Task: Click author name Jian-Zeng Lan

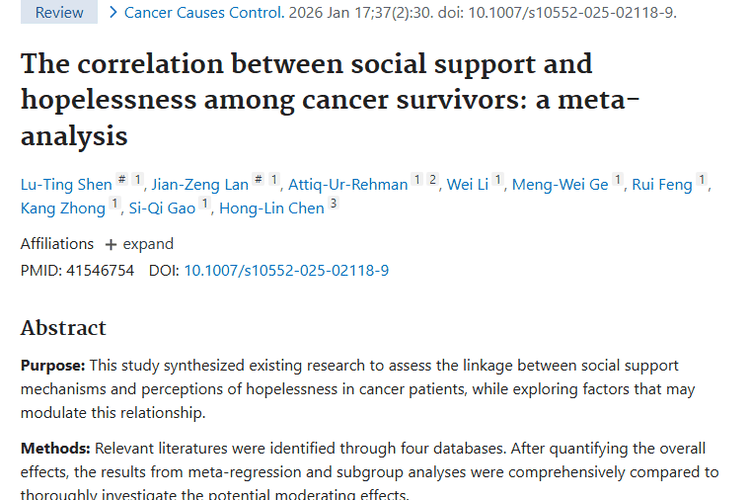Action: (201, 184)
